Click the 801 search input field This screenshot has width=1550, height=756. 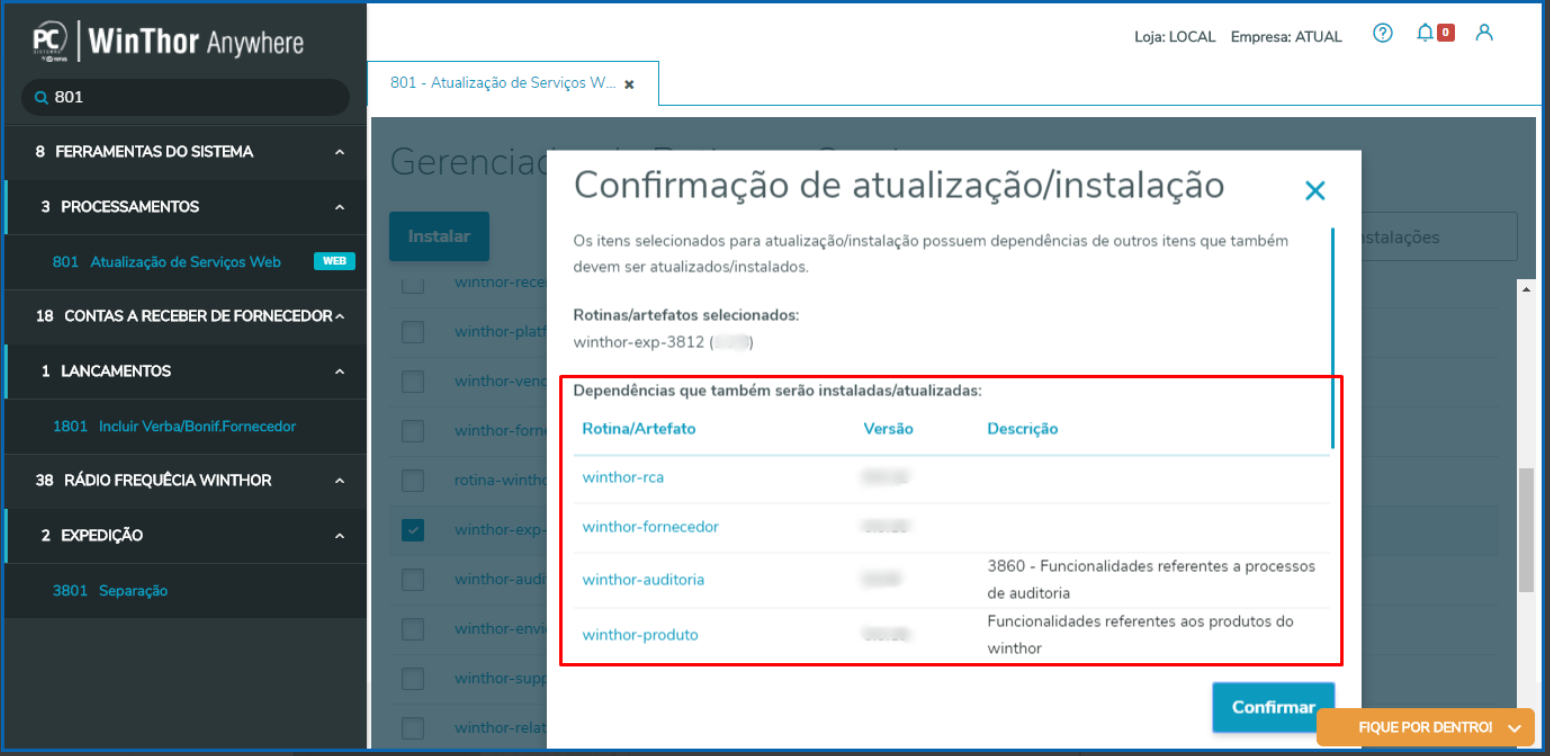pyautogui.click(x=186, y=97)
